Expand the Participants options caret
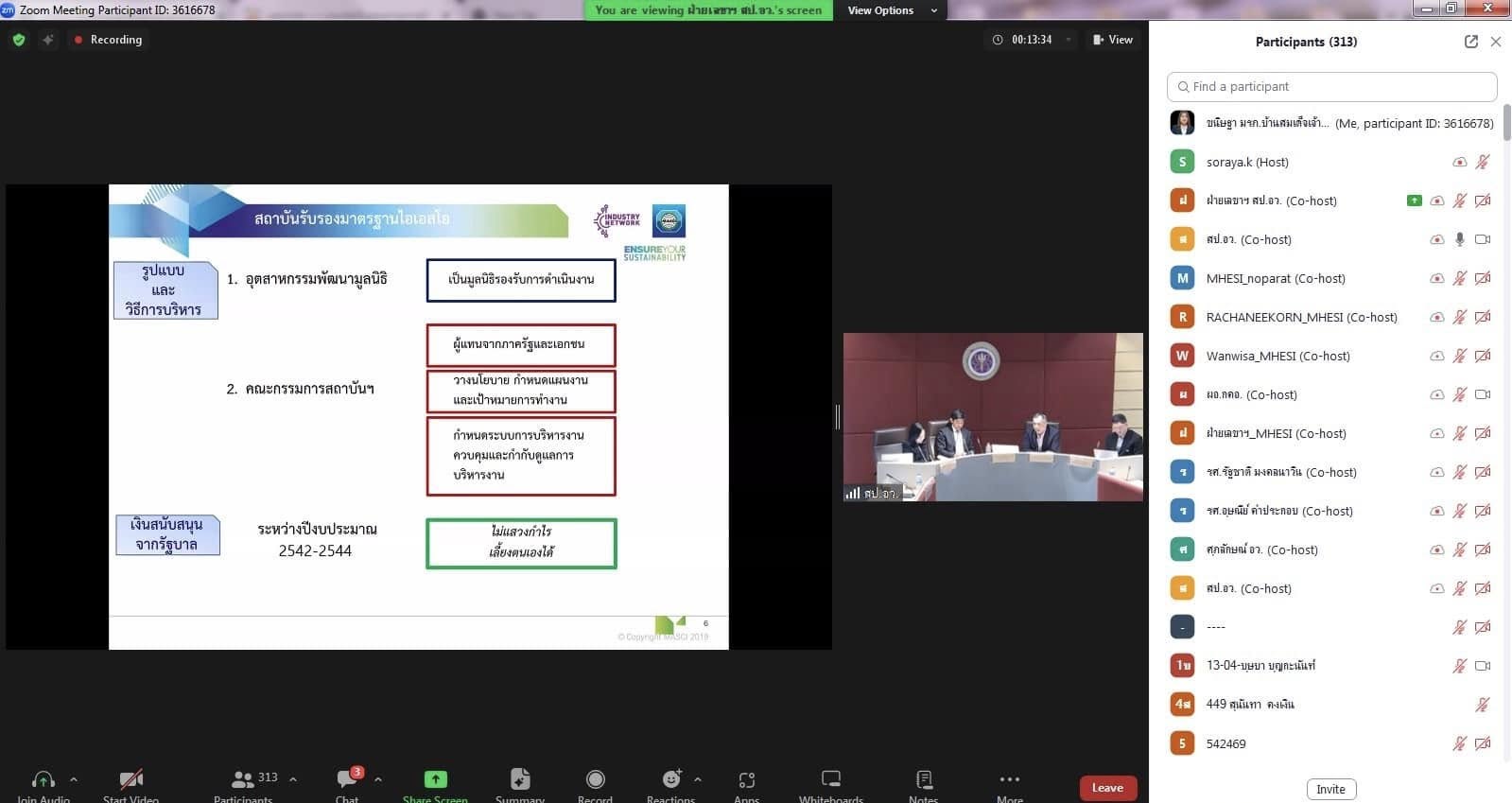The height and width of the screenshot is (803, 1512). tap(293, 779)
